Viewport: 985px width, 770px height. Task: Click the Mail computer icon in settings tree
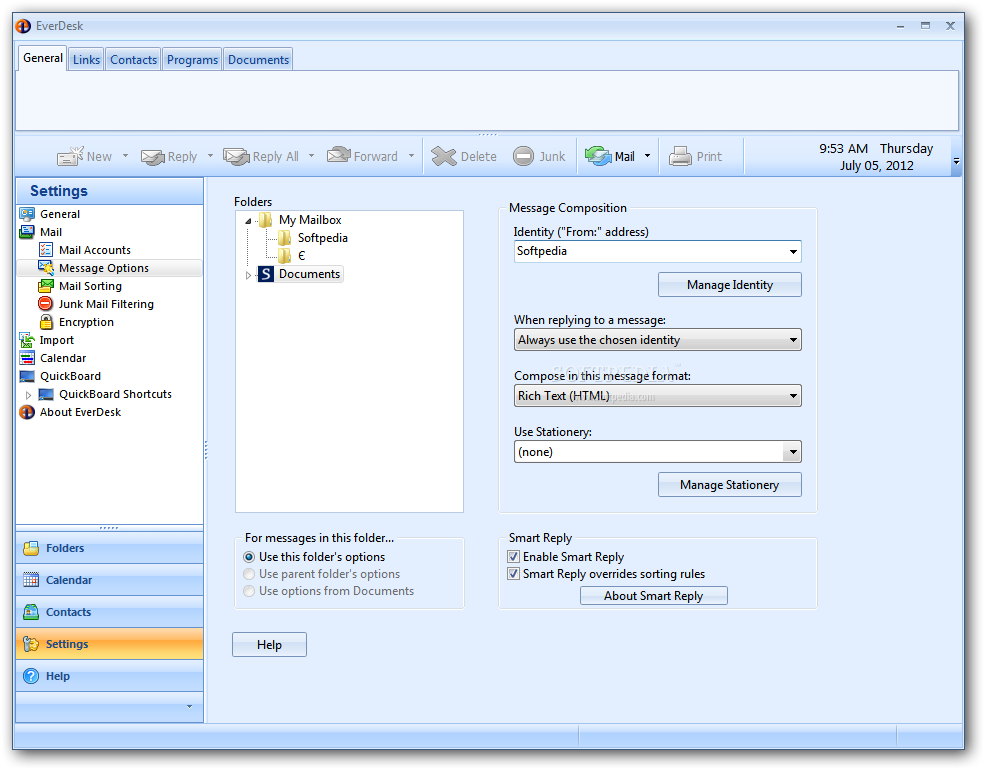coord(27,232)
